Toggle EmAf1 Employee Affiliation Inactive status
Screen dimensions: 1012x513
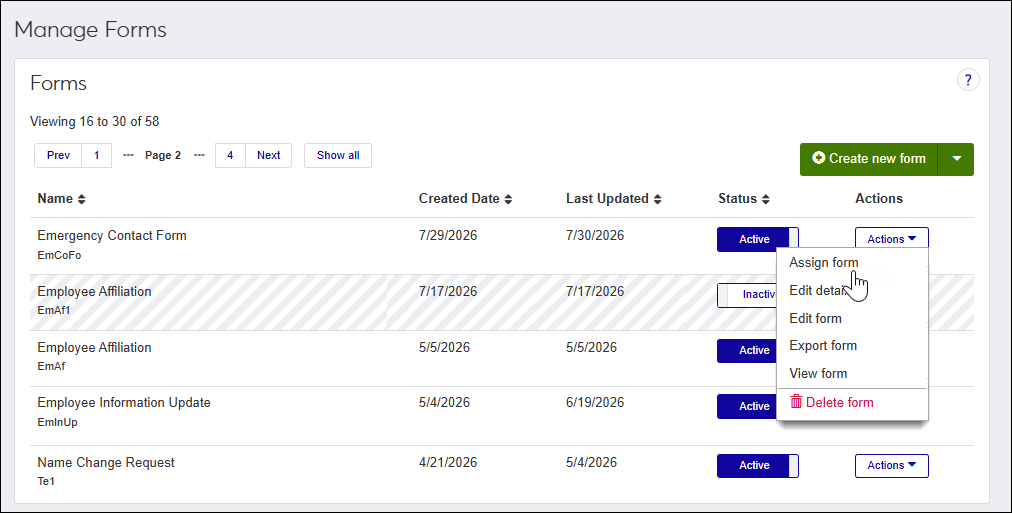click(747, 295)
